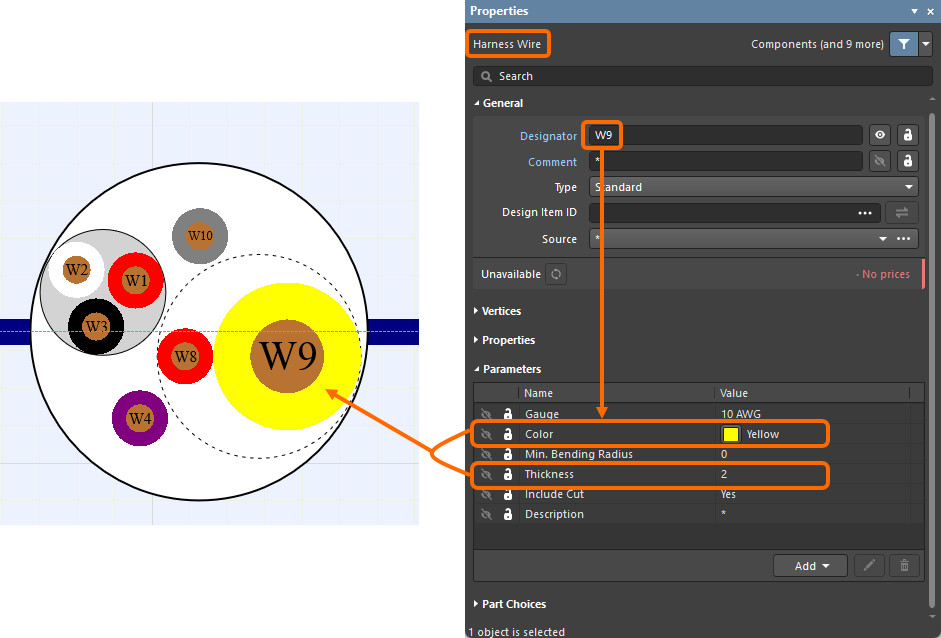Click the Thickness value 2
Image resolution: width=941 pixels, height=638 pixels.
pyautogui.click(x=724, y=474)
